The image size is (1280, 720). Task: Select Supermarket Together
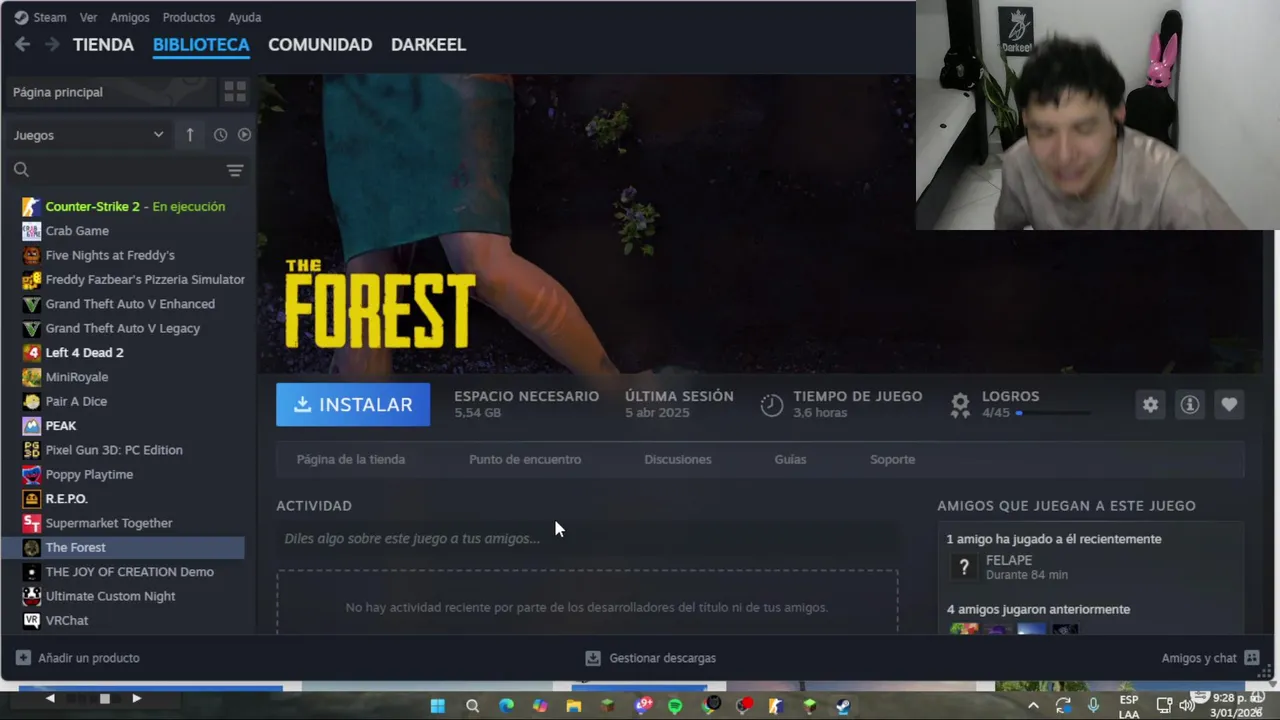click(x=124, y=523)
